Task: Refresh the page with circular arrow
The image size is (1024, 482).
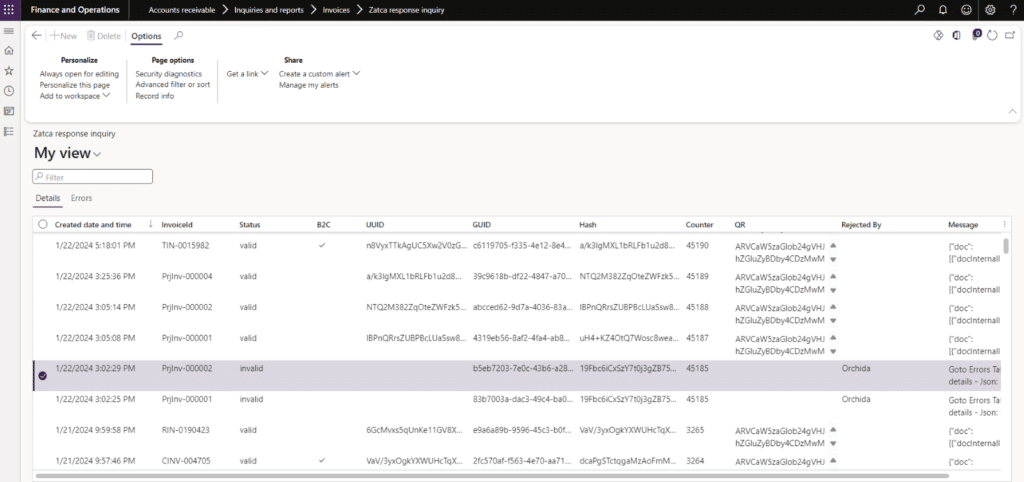Action: click(x=992, y=36)
